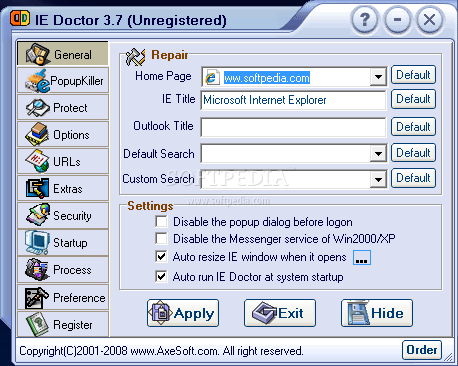Click the PopupKiller sidebar icon
The height and width of the screenshot is (366, 458).
37,81
